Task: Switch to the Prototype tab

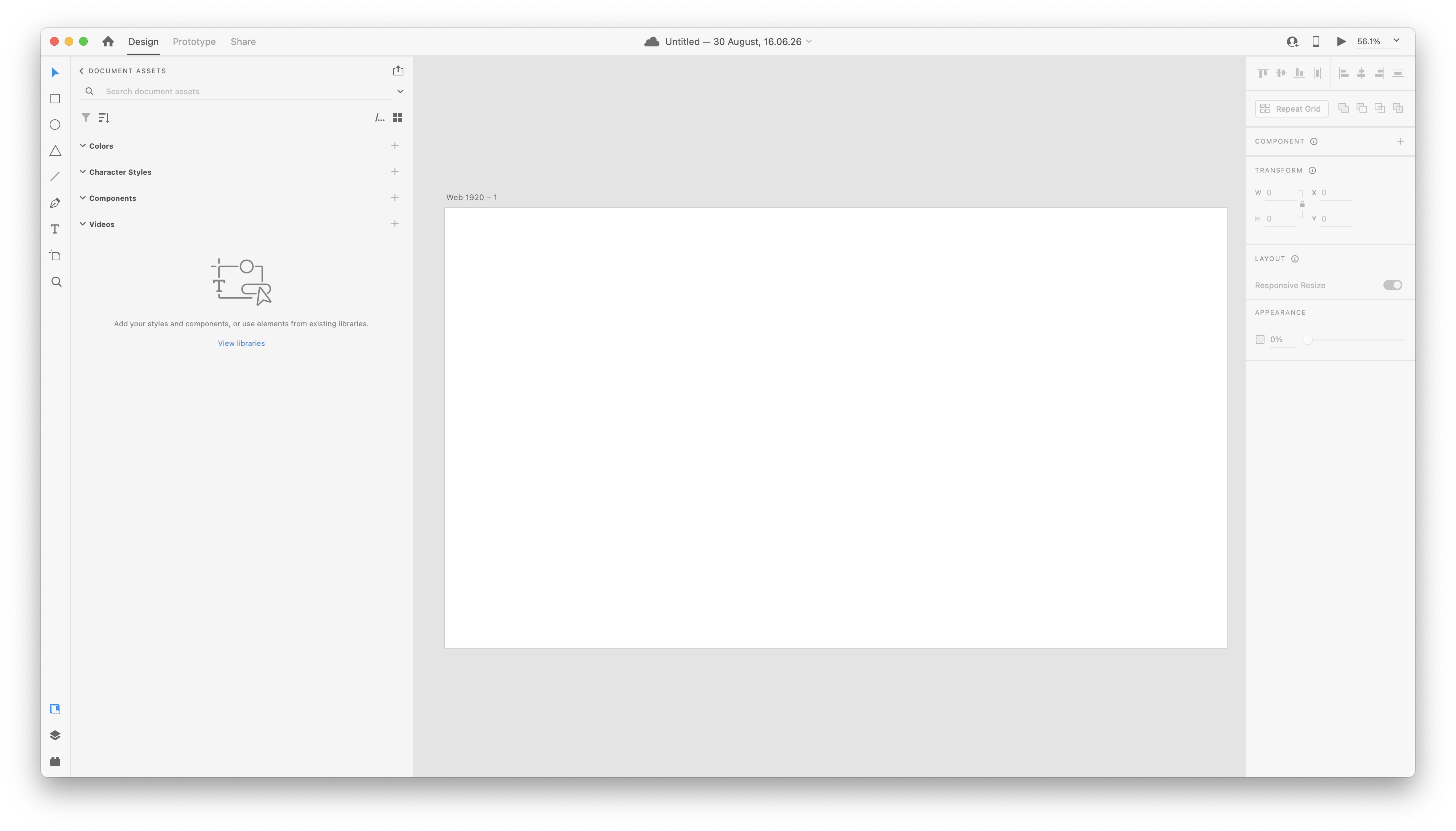Action: pos(194,42)
